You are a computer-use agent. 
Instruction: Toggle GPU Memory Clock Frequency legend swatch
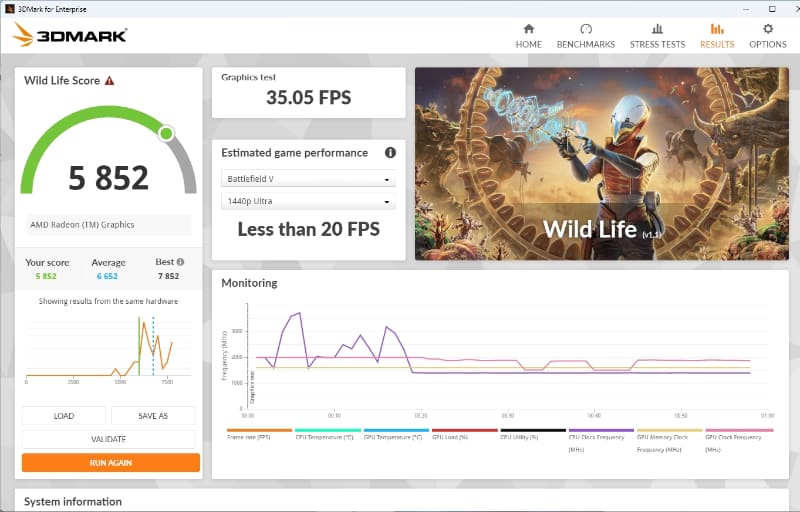(x=669, y=430)
